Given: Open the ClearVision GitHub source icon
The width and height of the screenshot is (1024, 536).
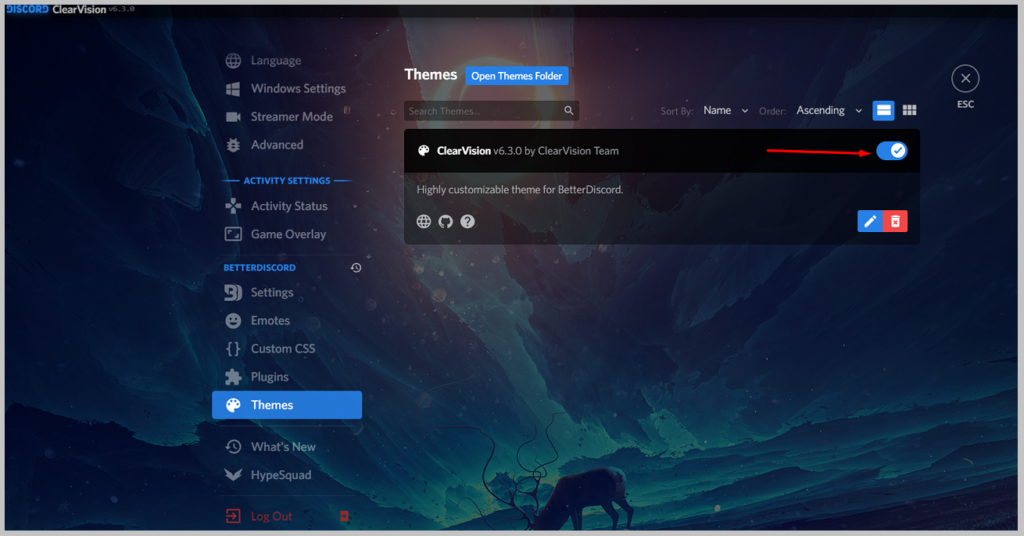Looking at the screenshot, I should pos(445,221).
